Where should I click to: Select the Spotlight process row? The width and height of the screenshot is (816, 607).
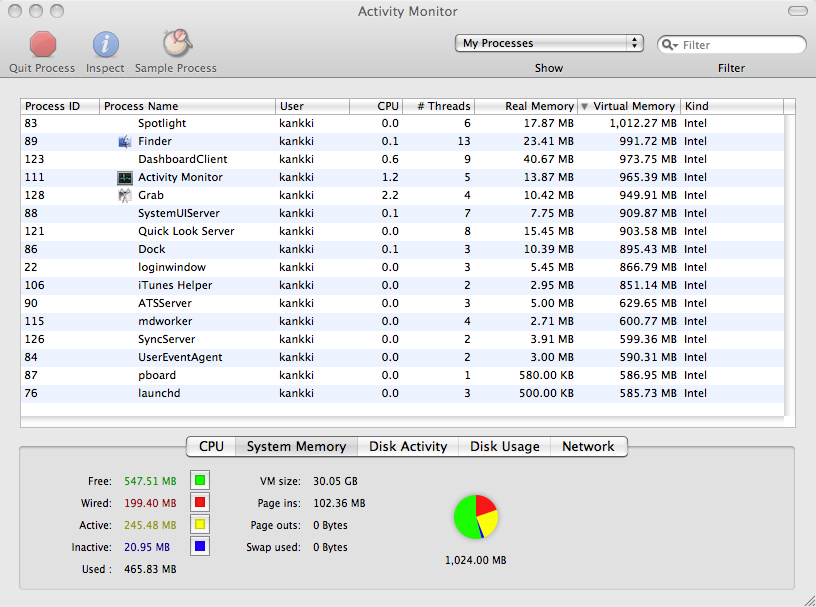pyautogui.click(x=402, y=123)
